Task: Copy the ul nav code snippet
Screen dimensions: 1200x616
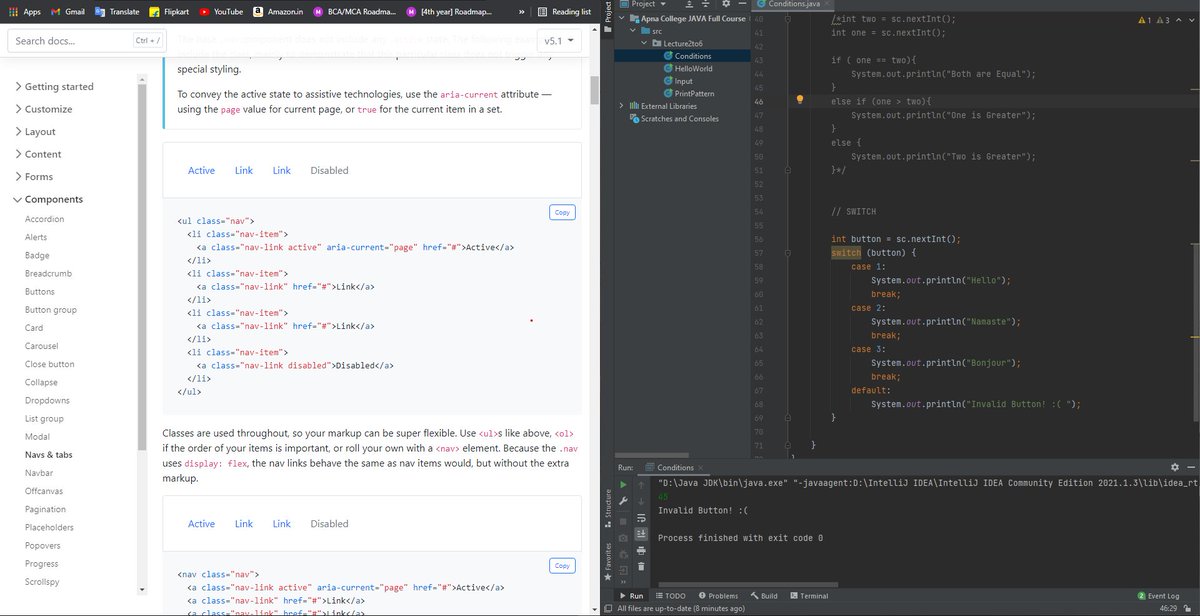Action: click(562, 213)
